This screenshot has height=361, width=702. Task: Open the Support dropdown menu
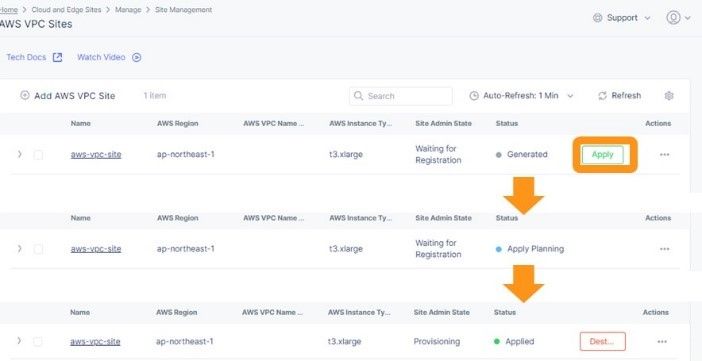[x=621, y=18]
